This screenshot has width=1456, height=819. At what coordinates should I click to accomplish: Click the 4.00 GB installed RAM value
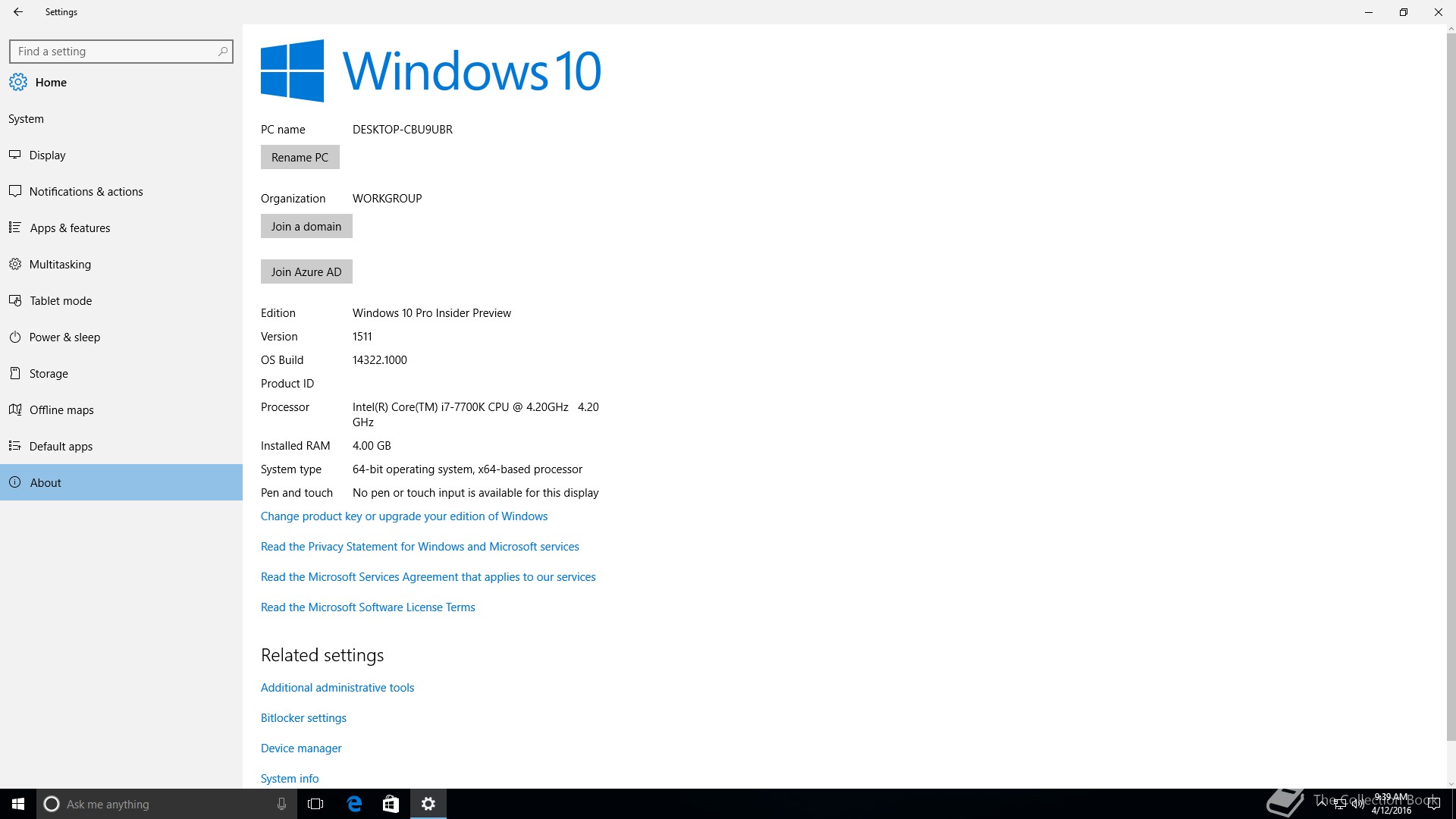[372, 446]
